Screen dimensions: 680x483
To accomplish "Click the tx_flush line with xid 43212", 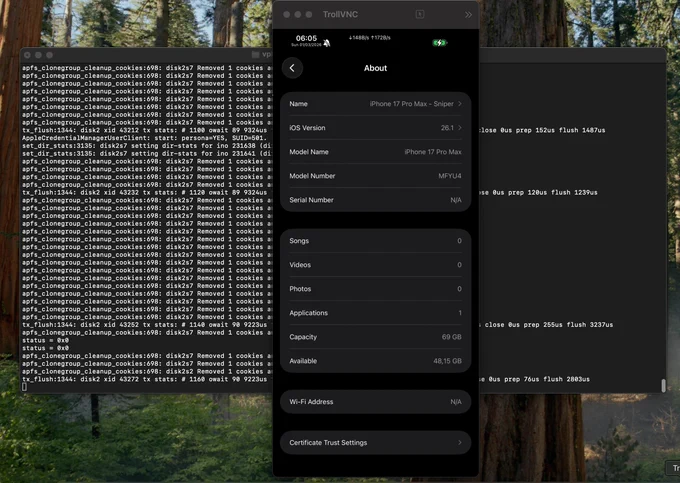I will tap(144, 130).
